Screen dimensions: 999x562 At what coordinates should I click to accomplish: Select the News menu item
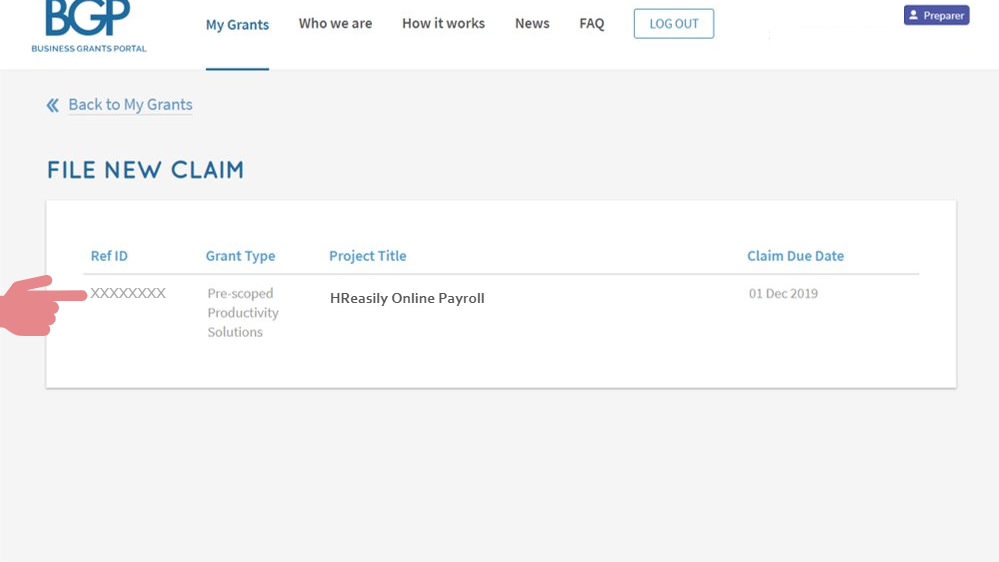(x=532, y=24)
